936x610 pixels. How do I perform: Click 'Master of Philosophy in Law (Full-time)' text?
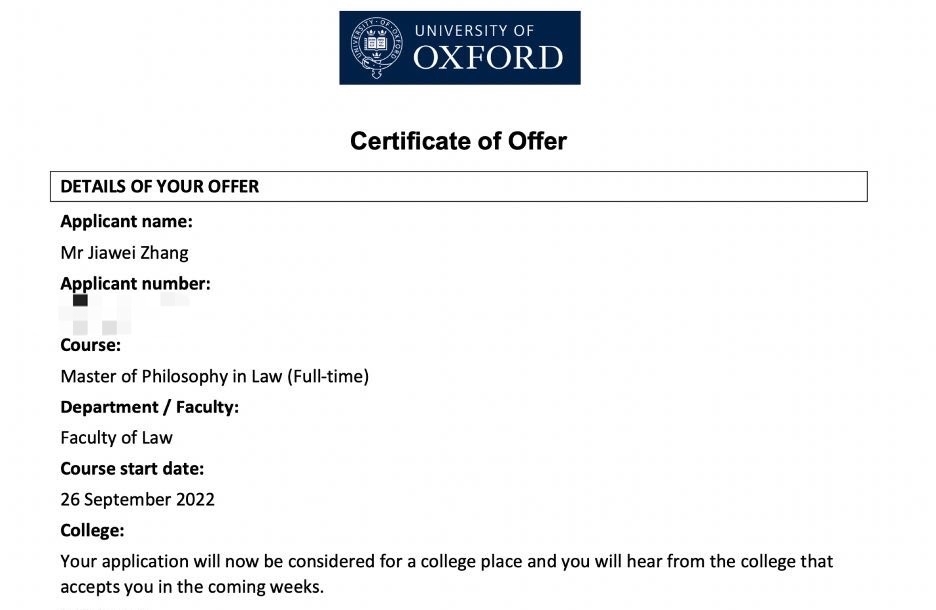(x=214, y=376)
